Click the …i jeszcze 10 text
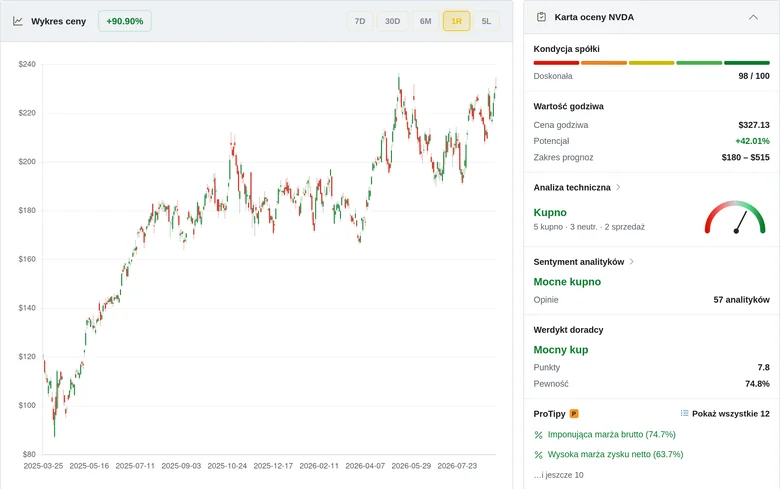The width and height of the screenshot is (780, 489). pos(558,475)
